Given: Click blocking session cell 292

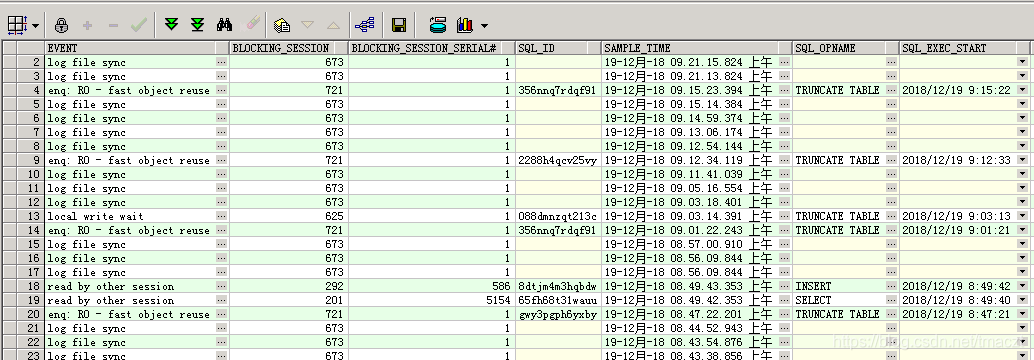Looking at the screenshot, I should coord(288,286).
